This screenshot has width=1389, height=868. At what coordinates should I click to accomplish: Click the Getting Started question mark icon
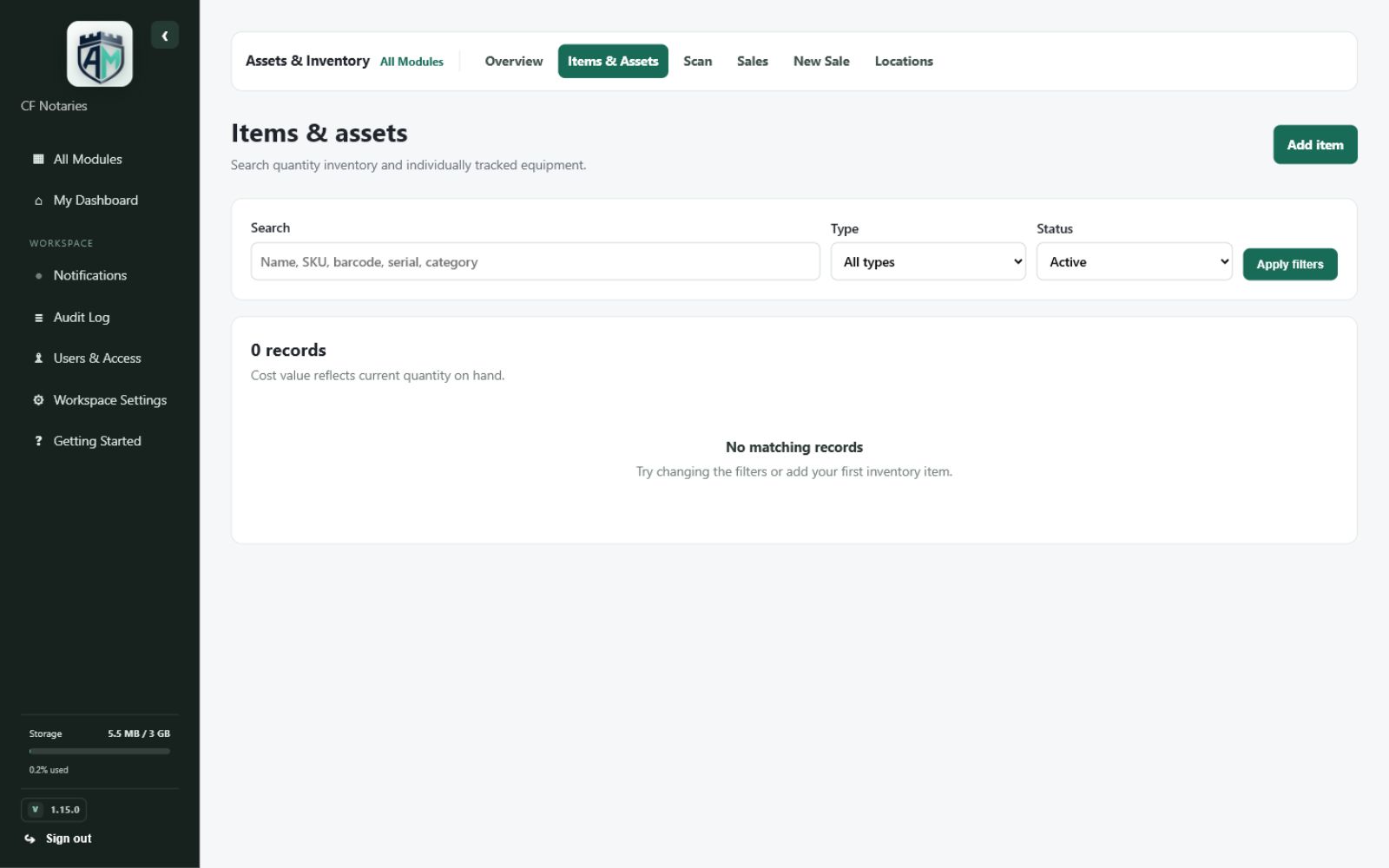(38, 441)
